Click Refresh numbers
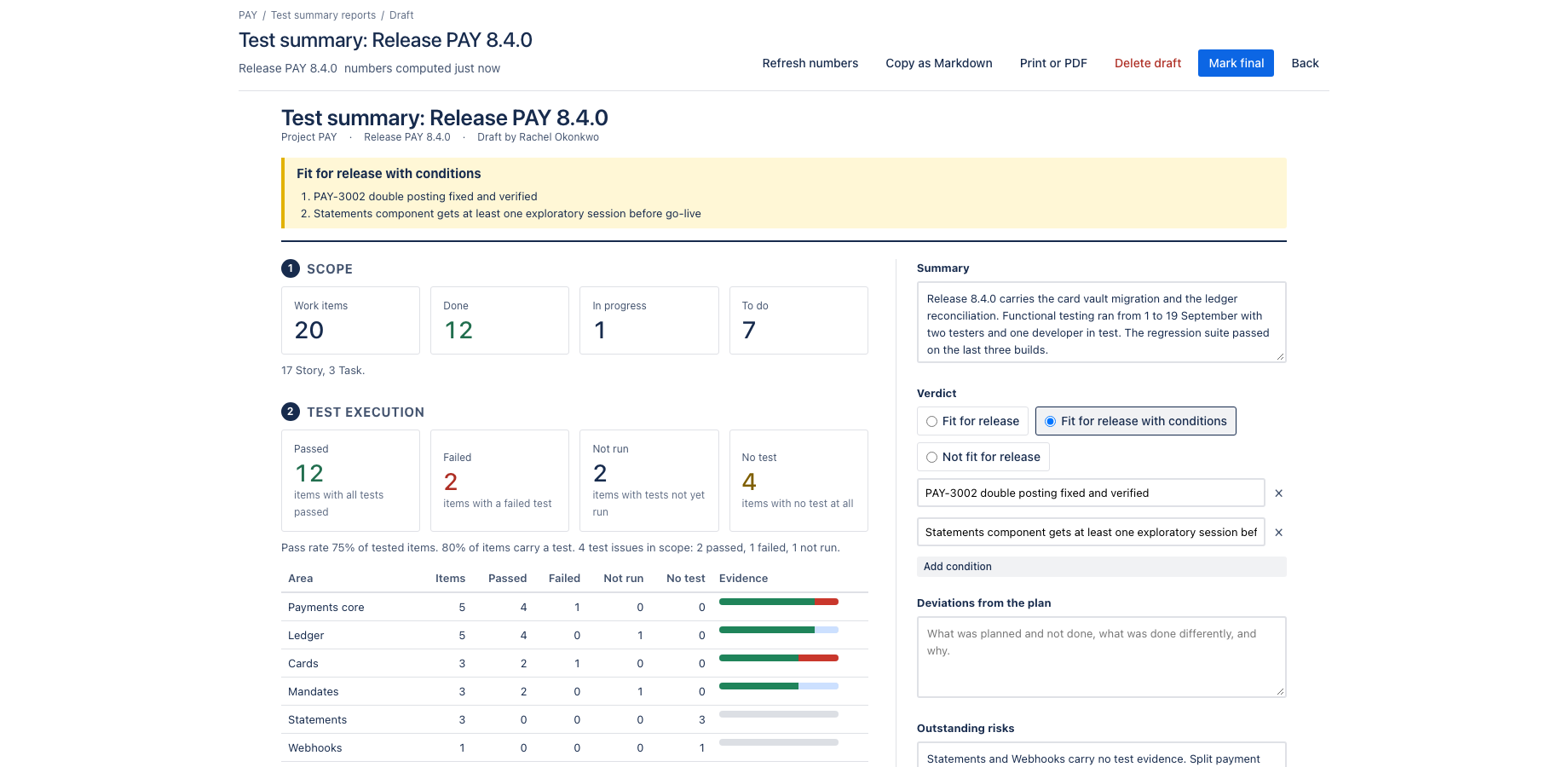1568x767 pixels. pos(810,63)
